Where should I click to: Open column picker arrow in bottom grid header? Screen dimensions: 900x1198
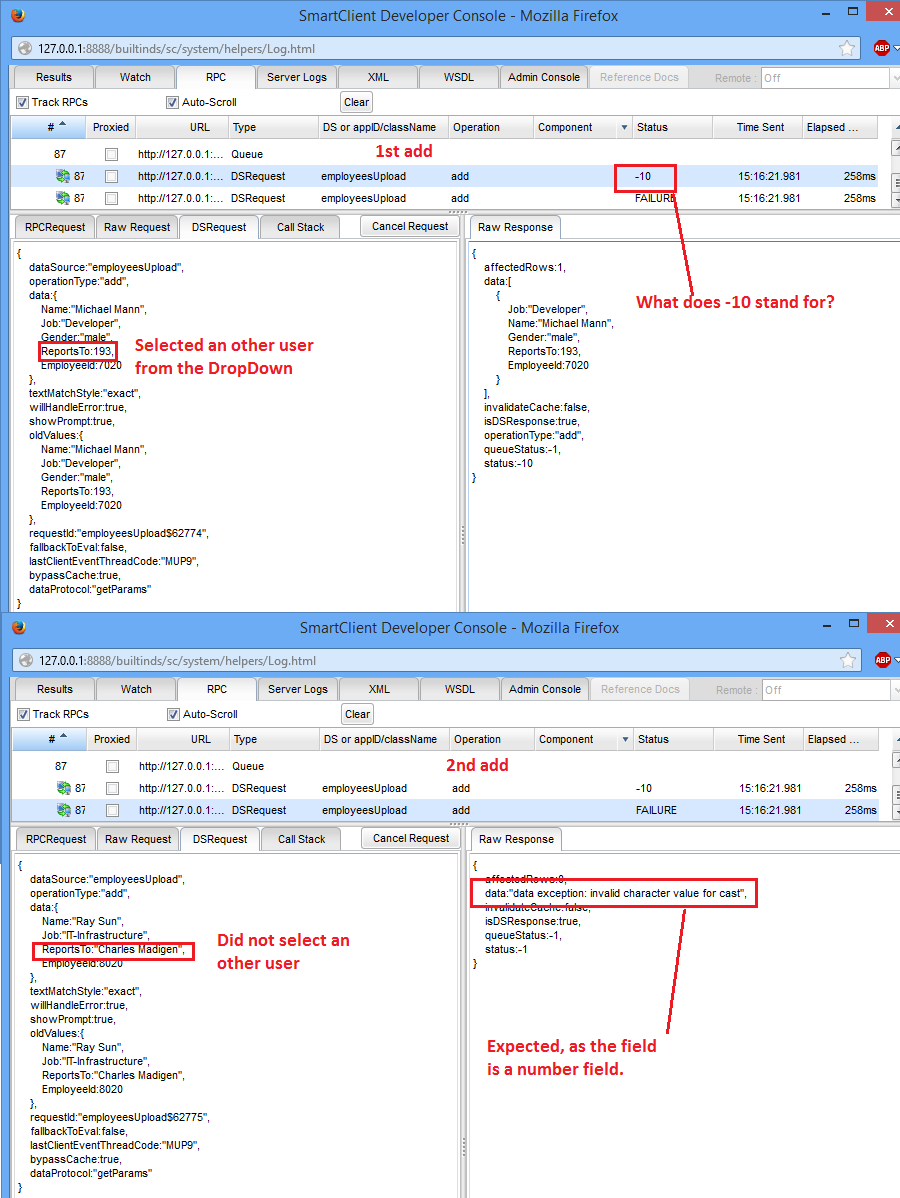click(x=625, y=740)
